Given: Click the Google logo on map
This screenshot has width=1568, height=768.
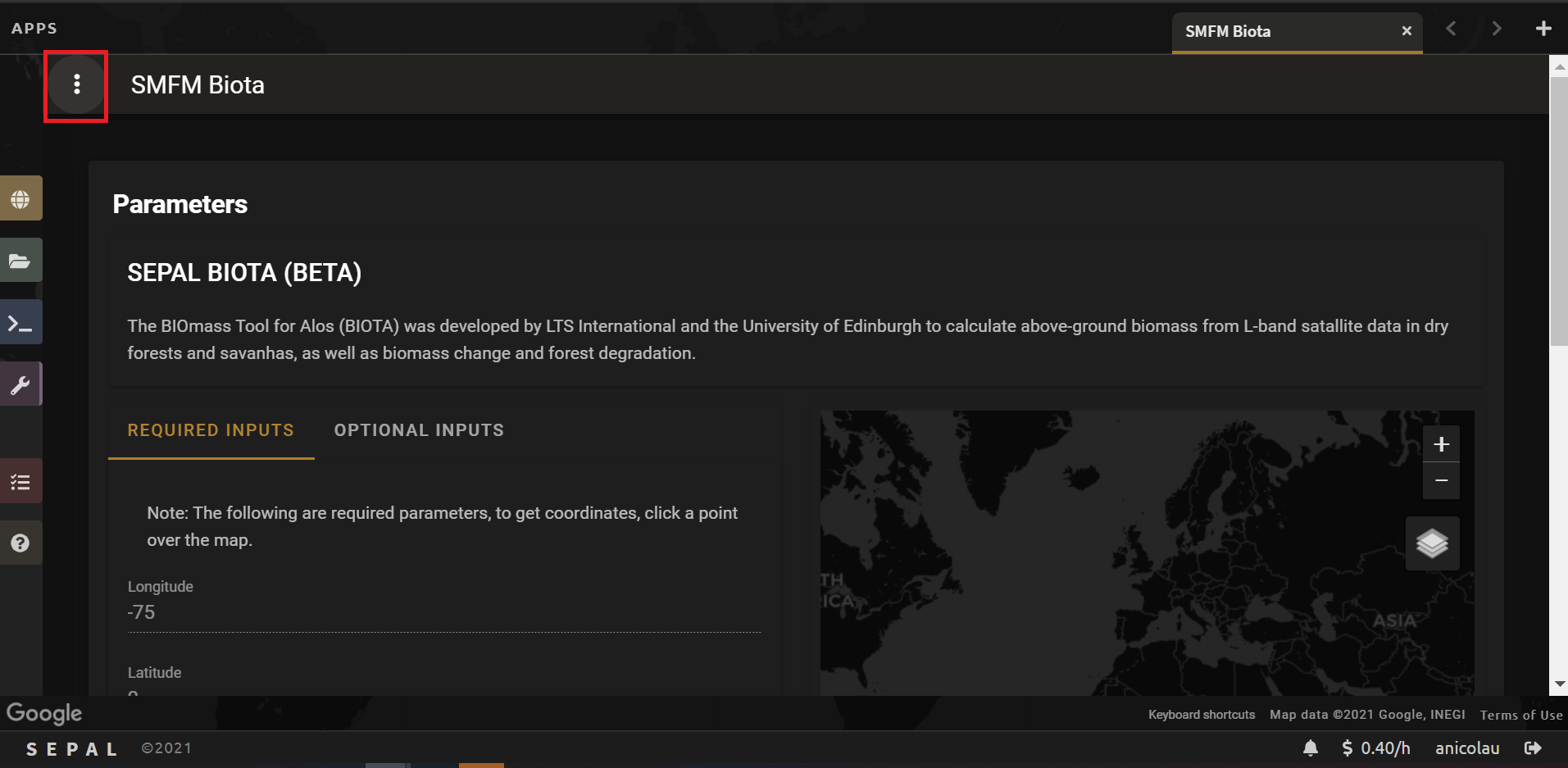Looking at the screenshot, I should point(44,713).
